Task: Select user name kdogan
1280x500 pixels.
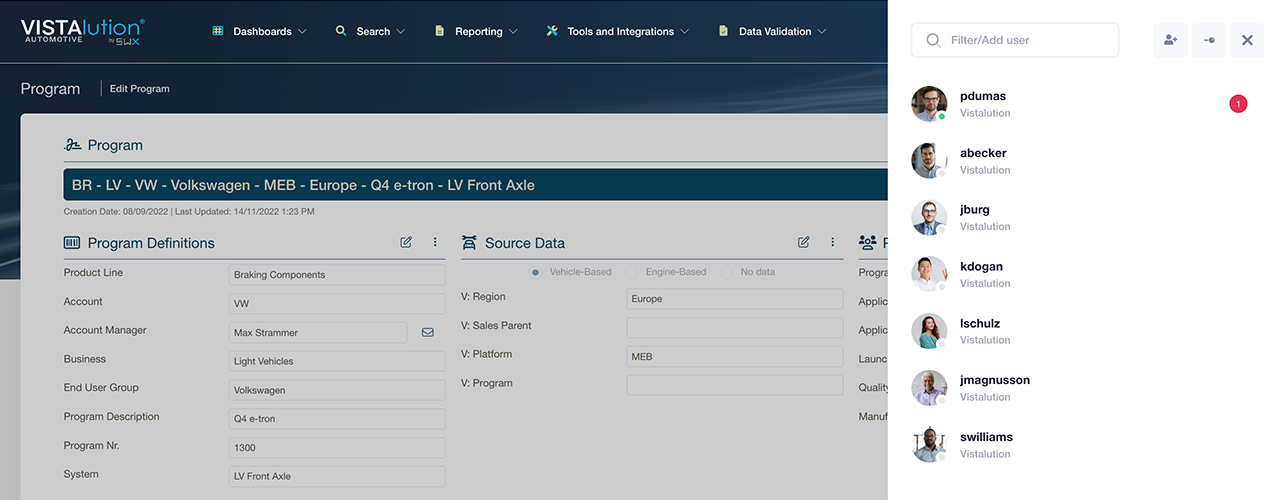Action: click(981, 266)
